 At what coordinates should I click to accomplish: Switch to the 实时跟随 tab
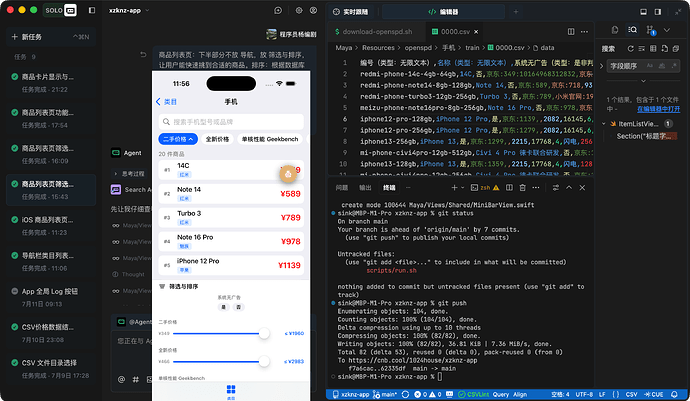tap(351, 12)
